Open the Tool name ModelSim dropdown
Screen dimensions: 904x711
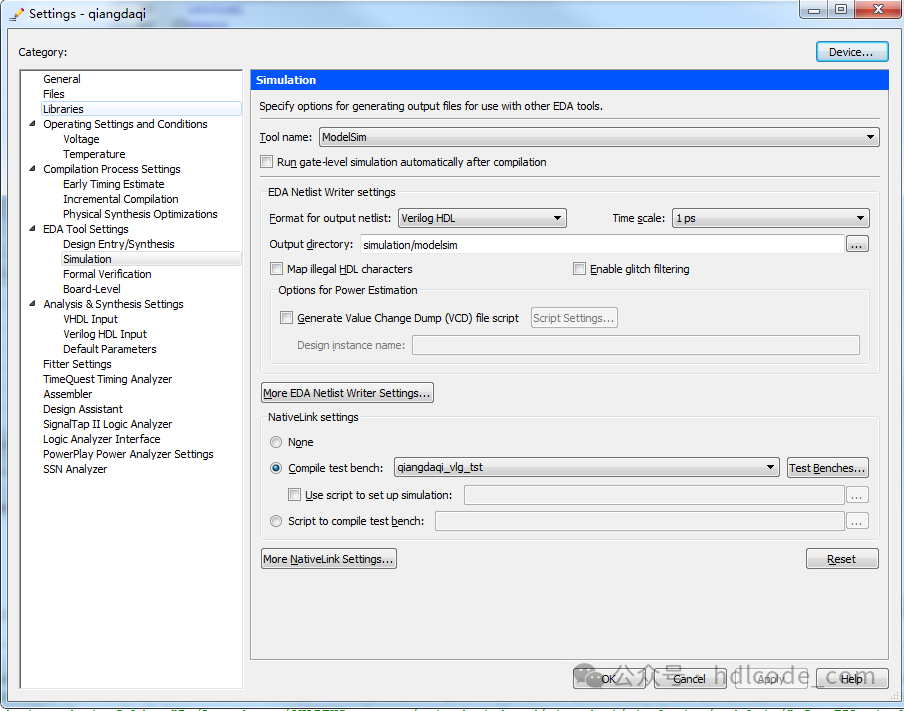[x=599, y=137]
